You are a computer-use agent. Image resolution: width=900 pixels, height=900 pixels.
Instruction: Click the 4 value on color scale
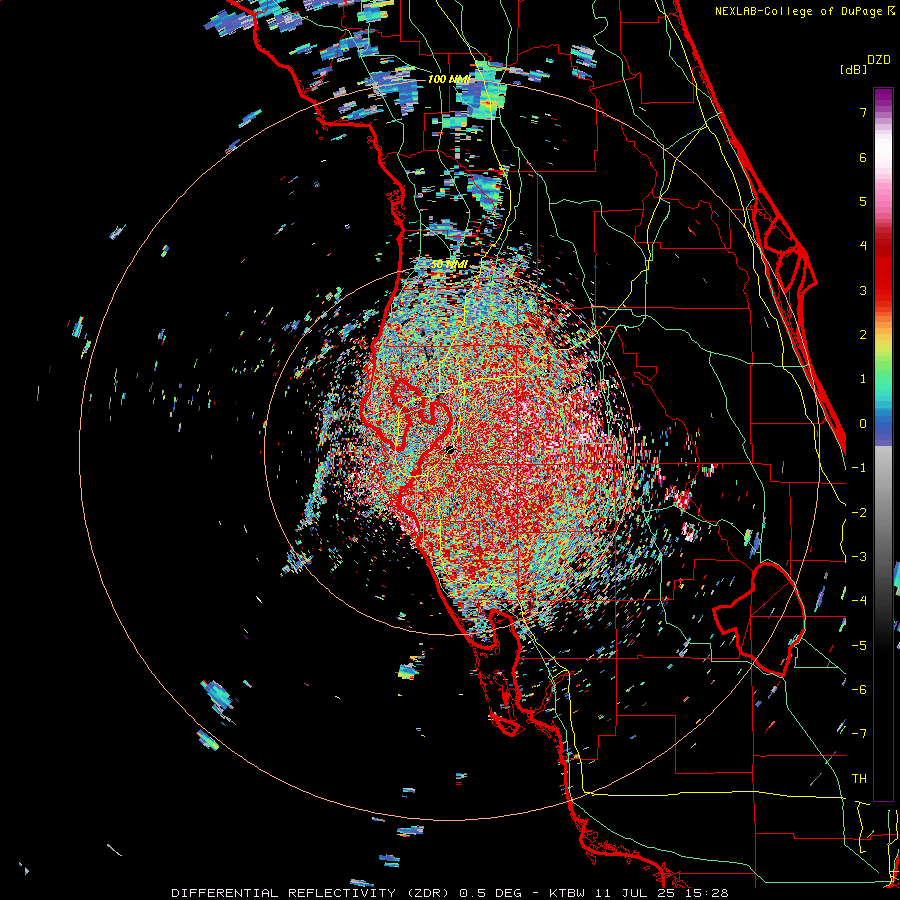(x=863, y=246)
